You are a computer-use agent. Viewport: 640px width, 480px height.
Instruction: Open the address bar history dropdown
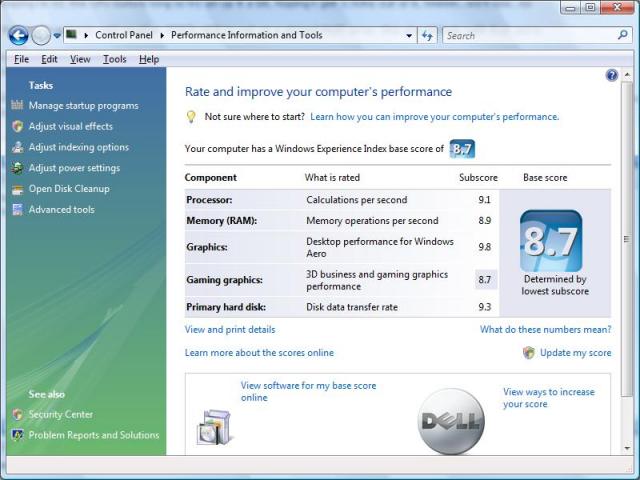(x=409, y=36)
